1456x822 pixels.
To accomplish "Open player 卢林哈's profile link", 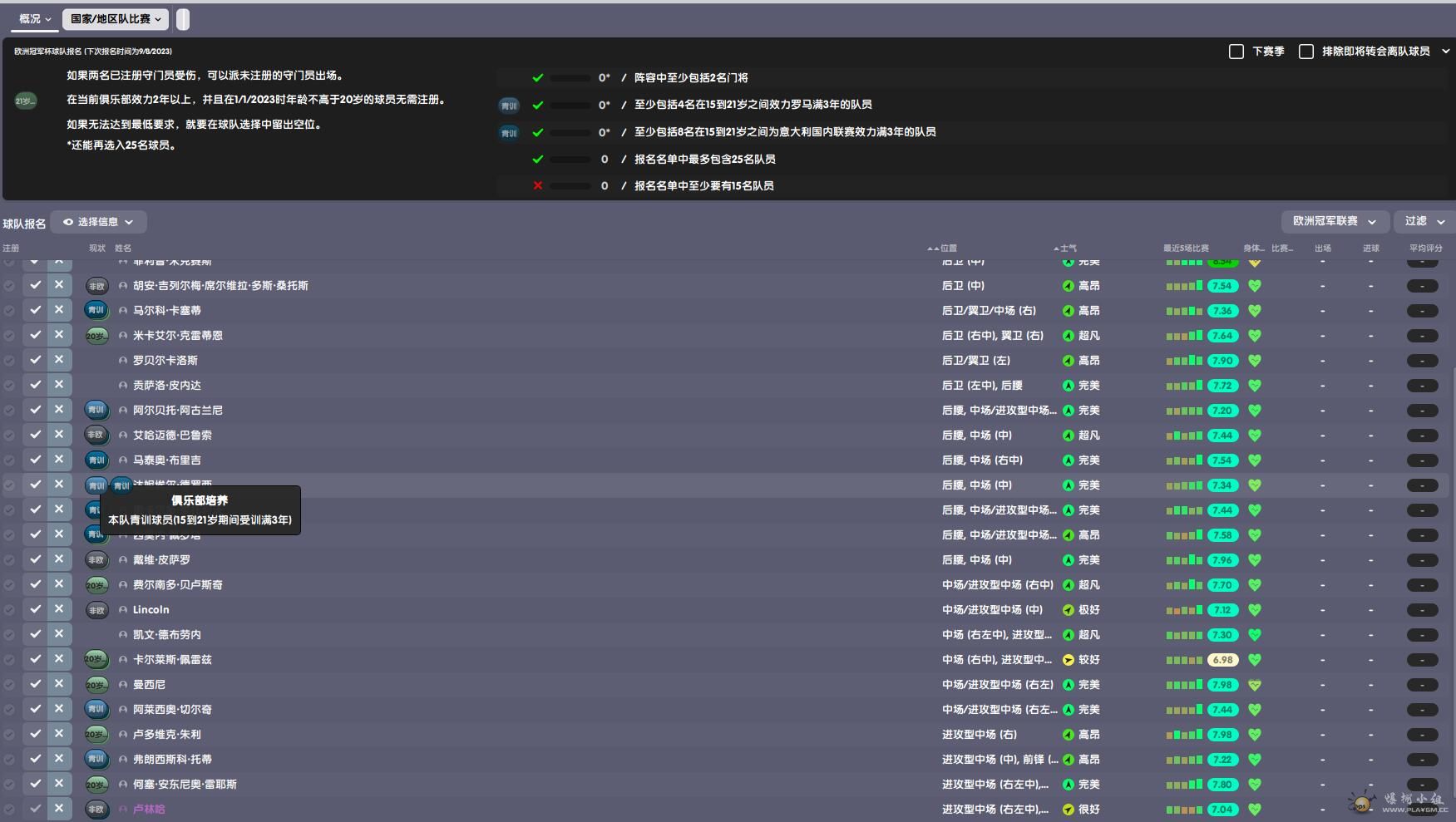I will coord(149,810).
